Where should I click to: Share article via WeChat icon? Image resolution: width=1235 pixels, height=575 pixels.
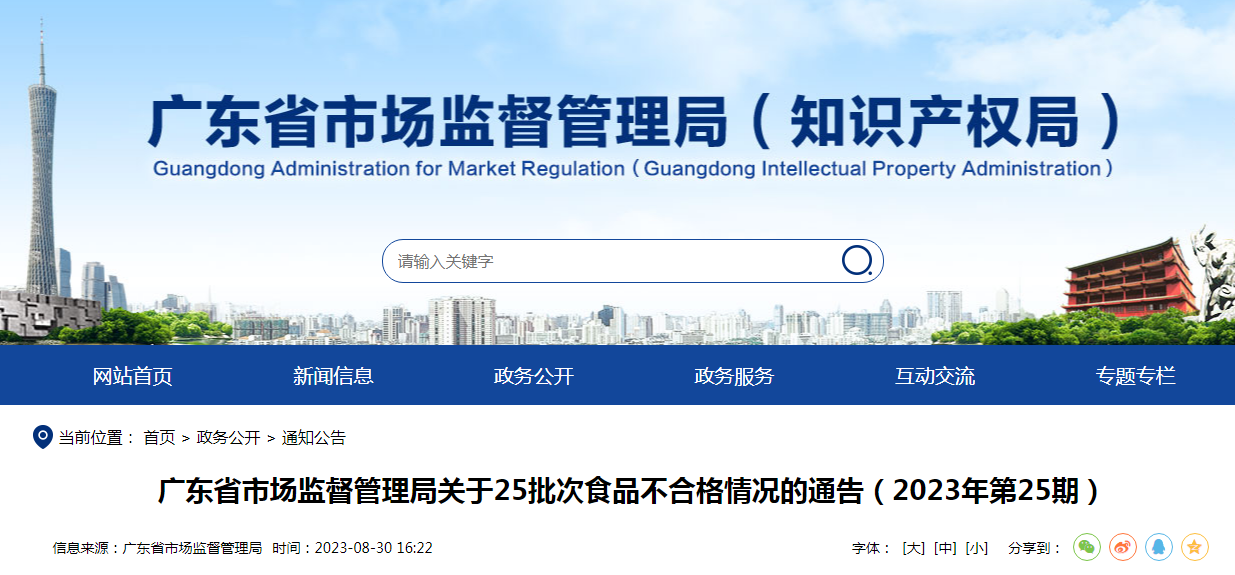coord(1087,547)
